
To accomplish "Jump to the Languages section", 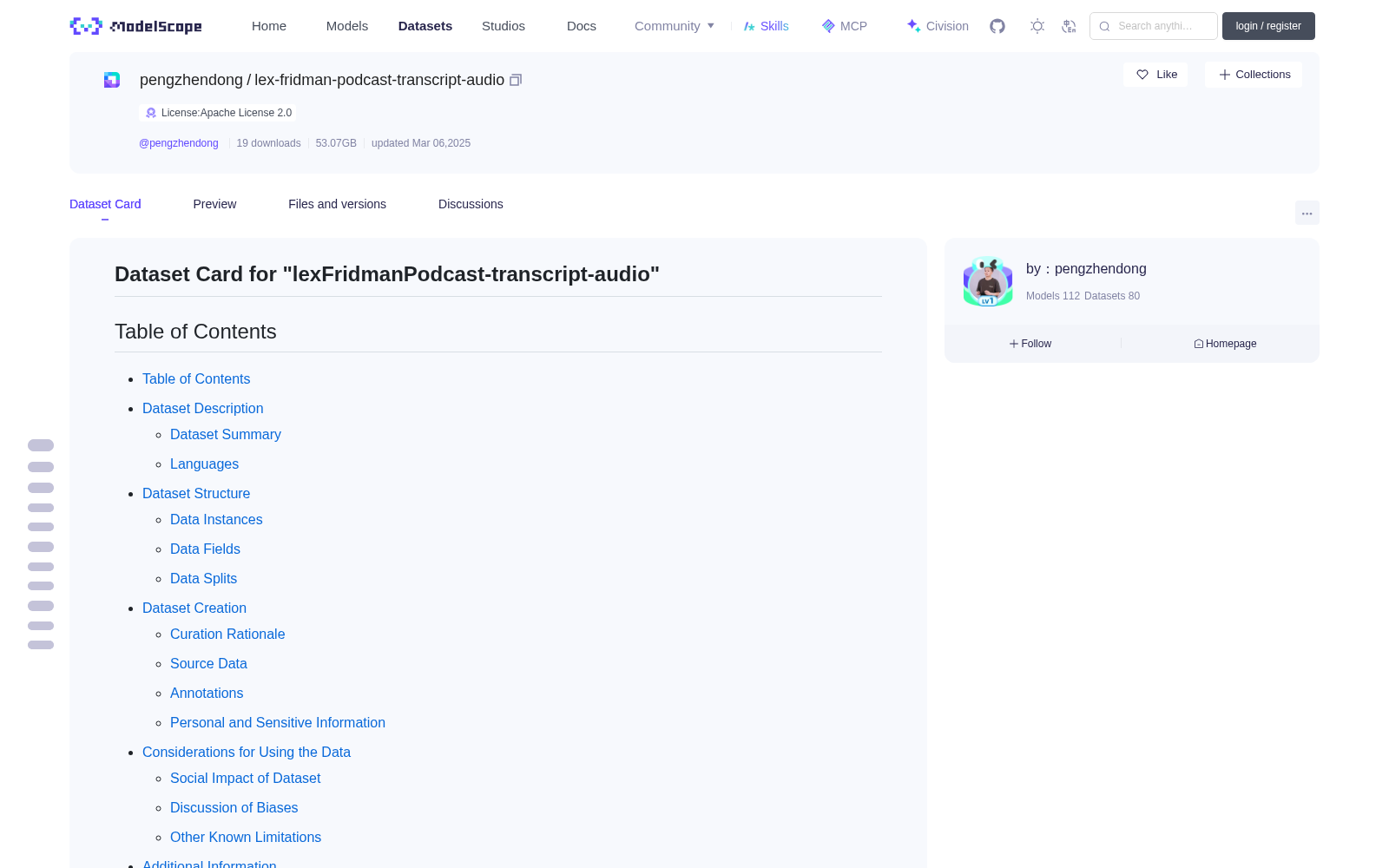I will pyautogui.click(x=205, y=464).
